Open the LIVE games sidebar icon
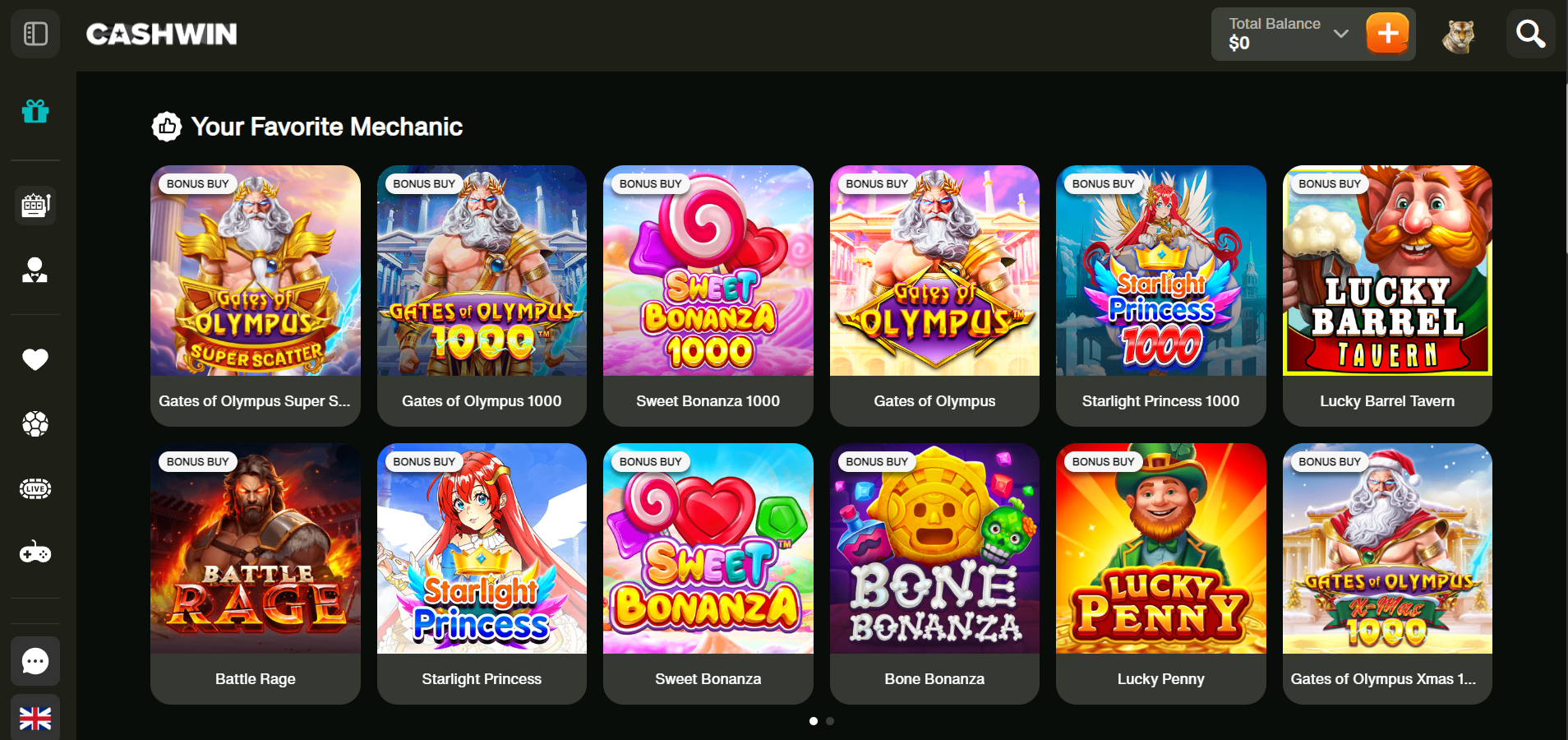This screenshot has width=1568, height=740. (x=35, y=489)
